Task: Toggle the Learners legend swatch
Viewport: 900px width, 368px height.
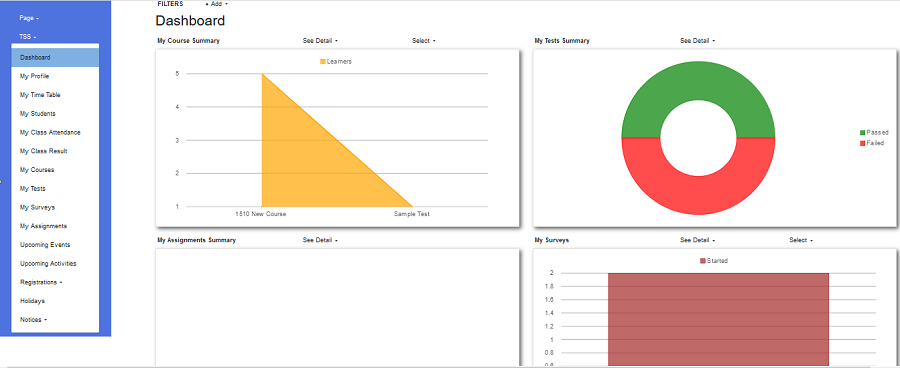Action: [x=323, y=61]
